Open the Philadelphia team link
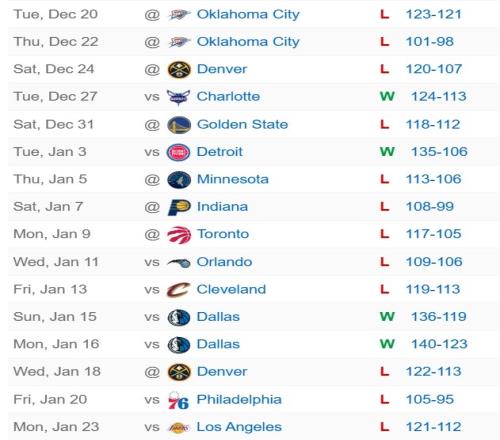The height and width of the screenshot is (440, 500). point(239,399)
